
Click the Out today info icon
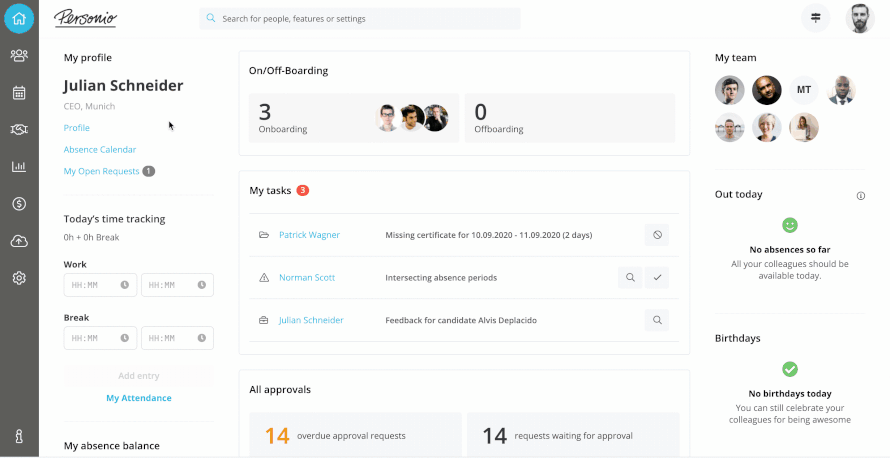[861, 196]
